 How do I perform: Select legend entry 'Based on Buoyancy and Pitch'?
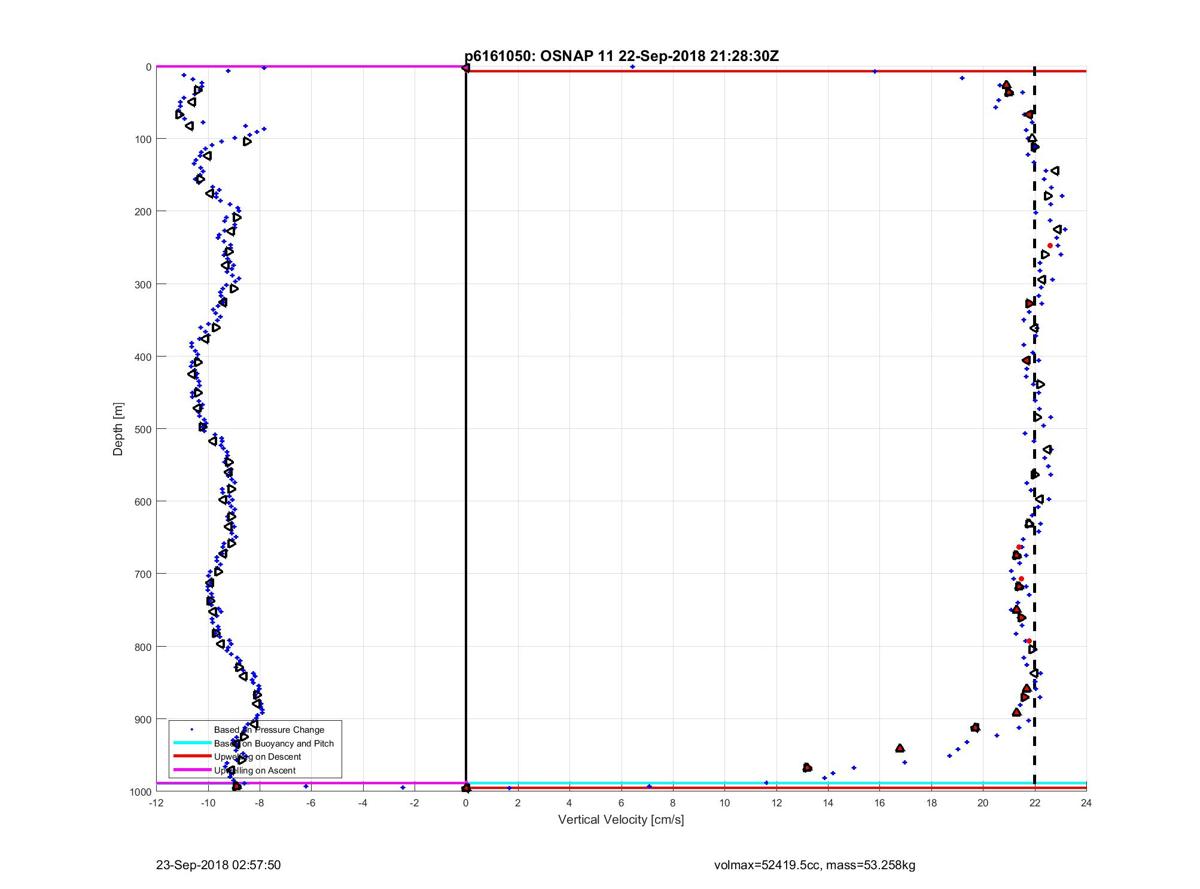pos(273,743)
